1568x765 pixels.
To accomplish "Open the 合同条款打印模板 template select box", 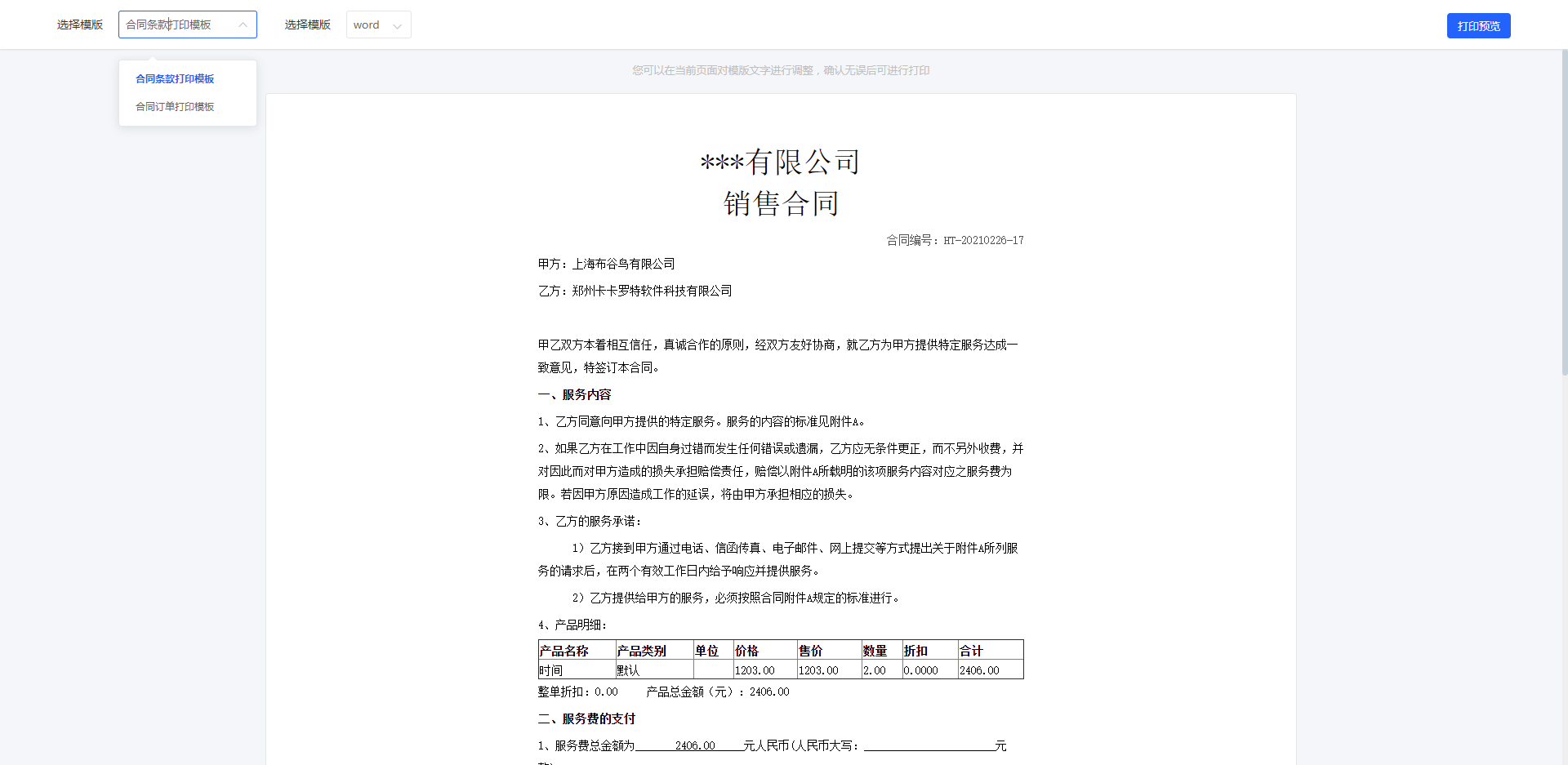I will pos(180,24).
